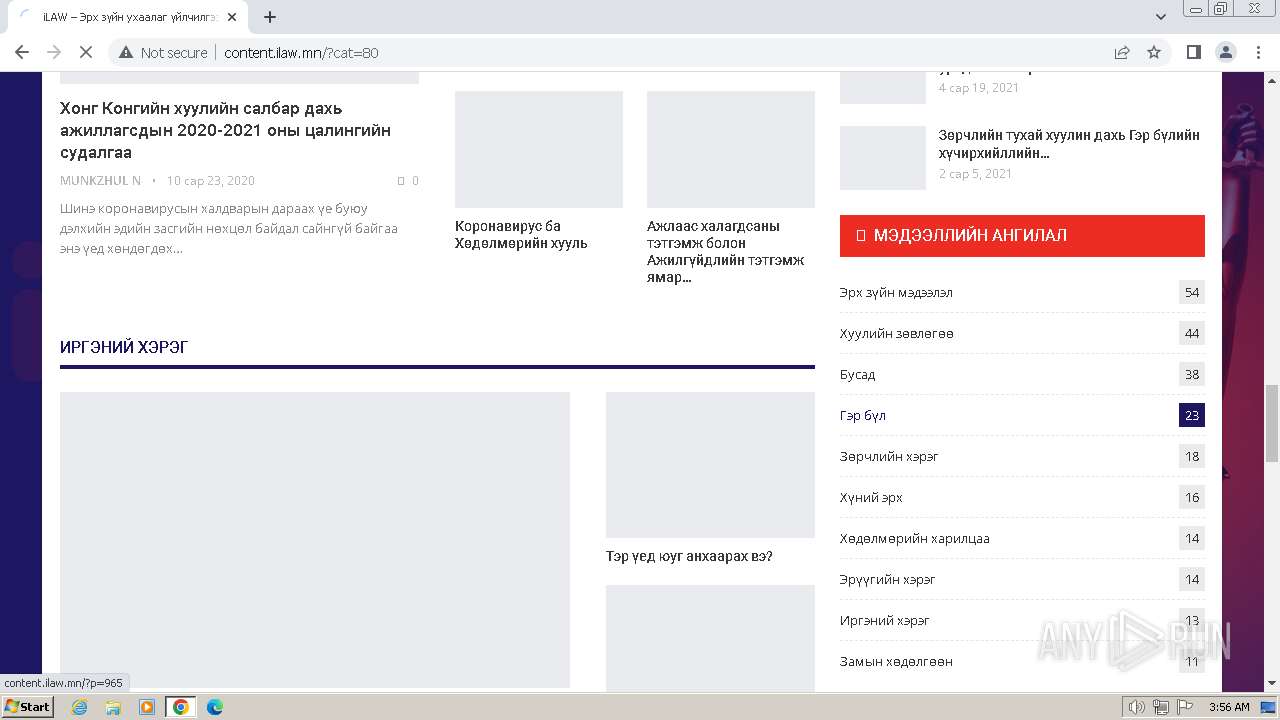The width and height of the screenshot is (1280, 720).
Task: Open author MUNKZHUL N profile
Action: (100, 181)
